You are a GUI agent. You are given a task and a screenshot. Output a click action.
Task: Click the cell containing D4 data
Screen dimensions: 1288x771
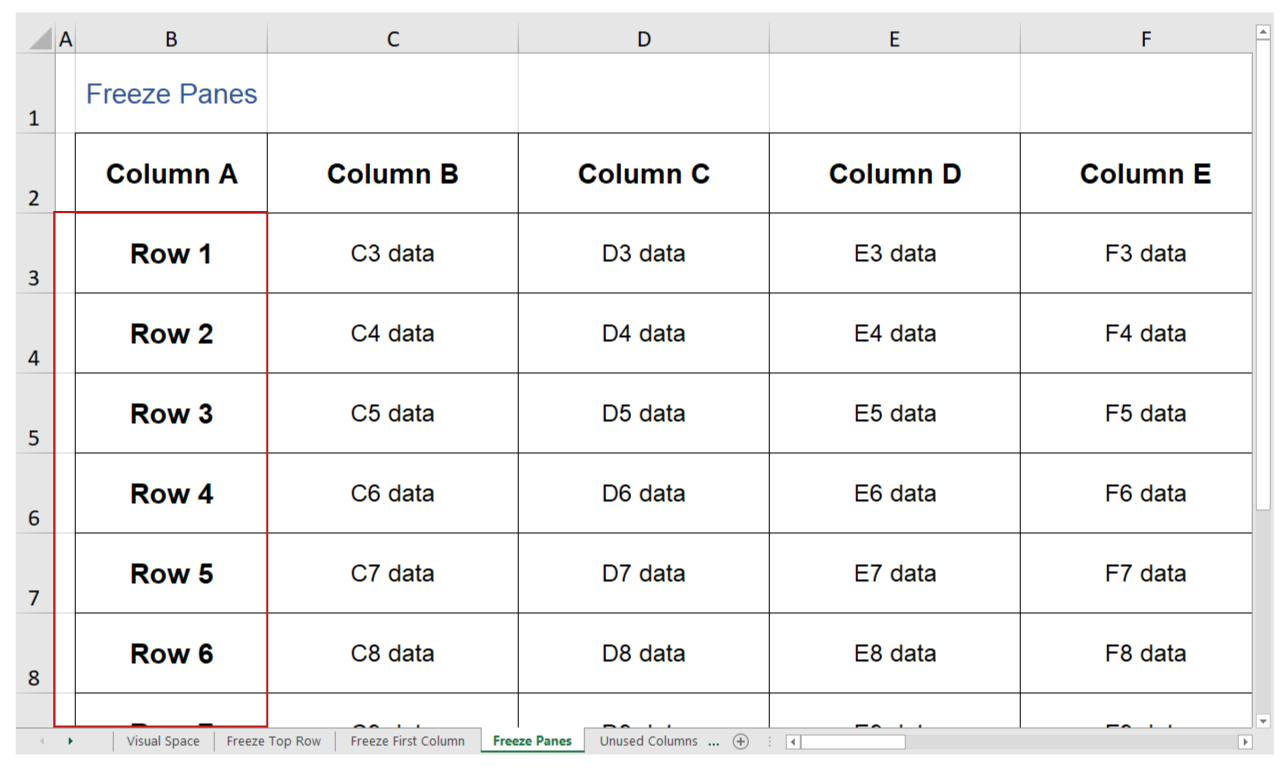tap(643, 333)
